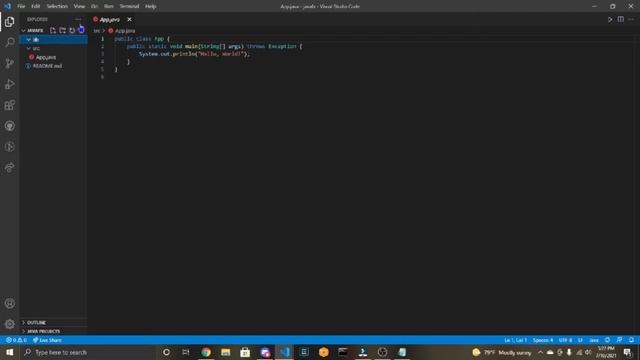The width and height of the screenshot is (640, 360).
Task: Open the Search view in activity bar
Action: 9,42
